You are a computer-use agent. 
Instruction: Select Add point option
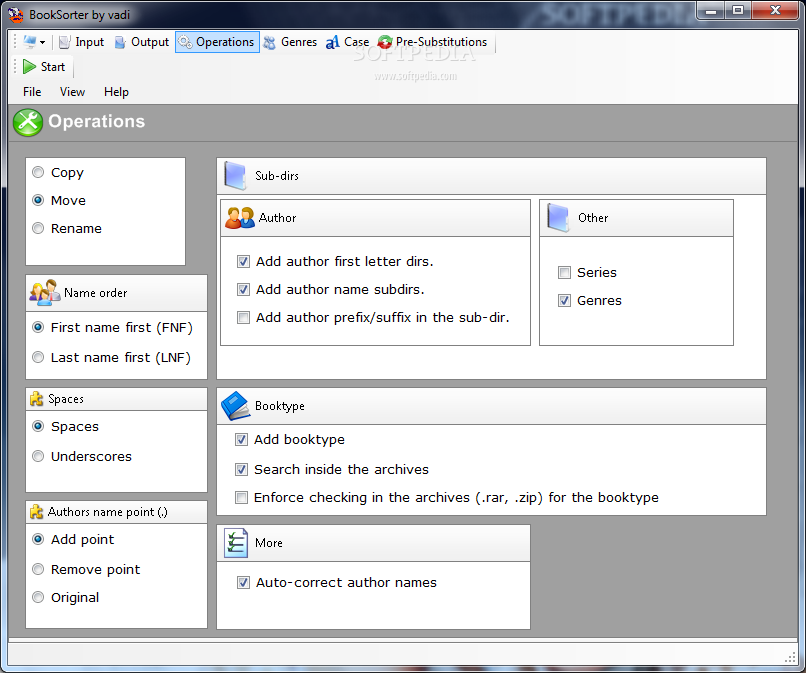[x=38, y=539]
